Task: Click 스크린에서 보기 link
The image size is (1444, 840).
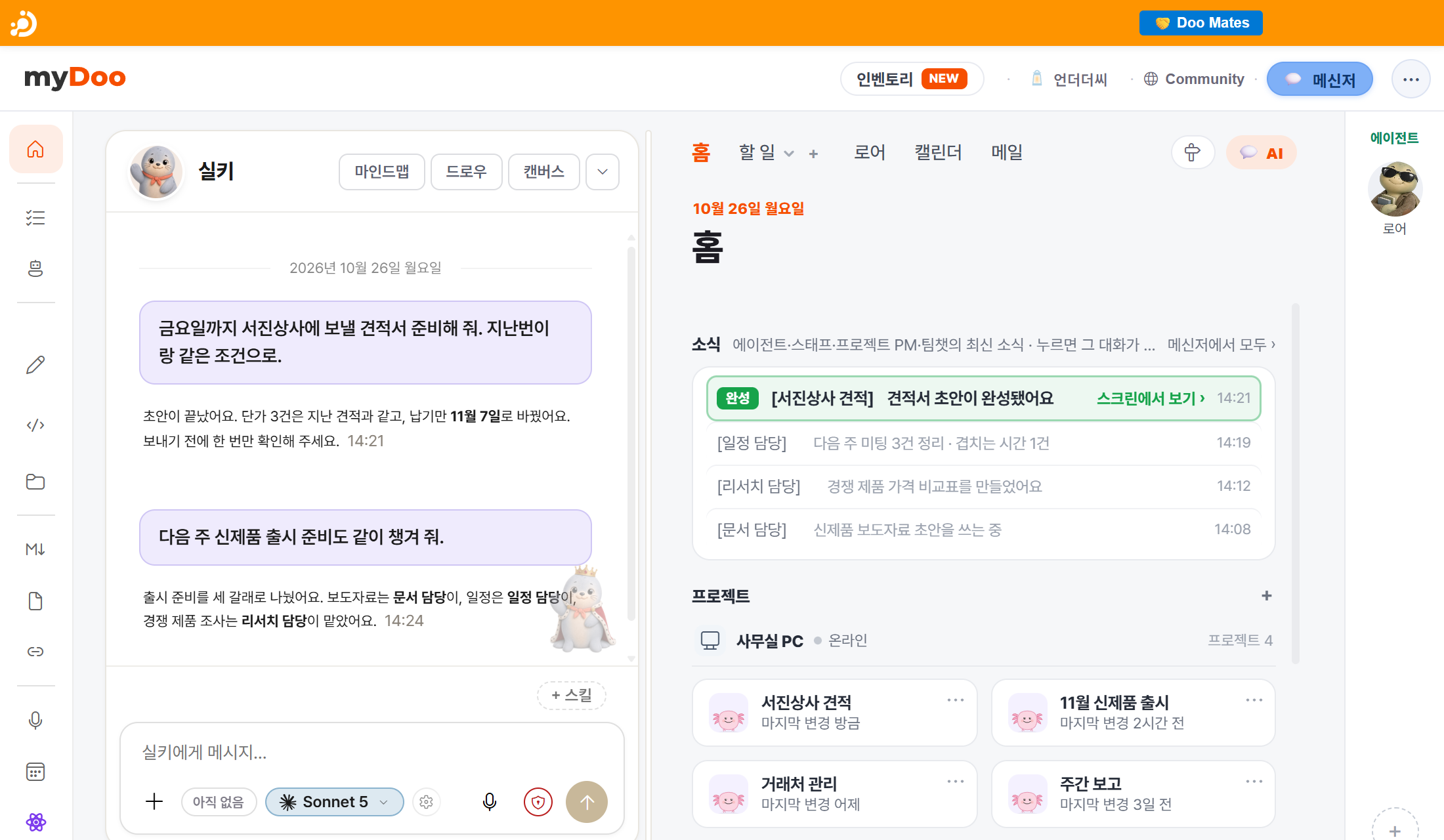Action: (1151, 398)
